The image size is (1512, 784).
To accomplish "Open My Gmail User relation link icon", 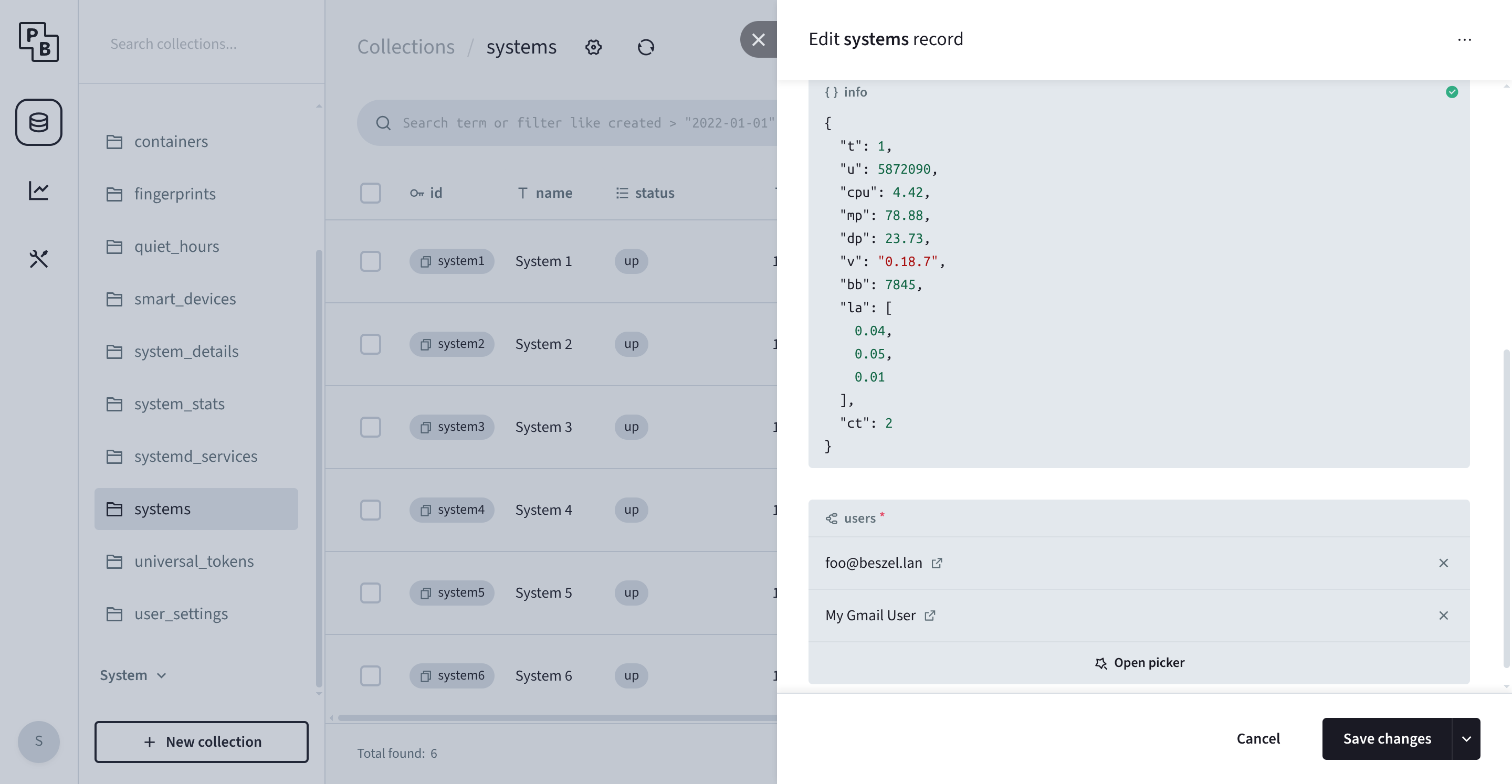I will coord(930,615).
